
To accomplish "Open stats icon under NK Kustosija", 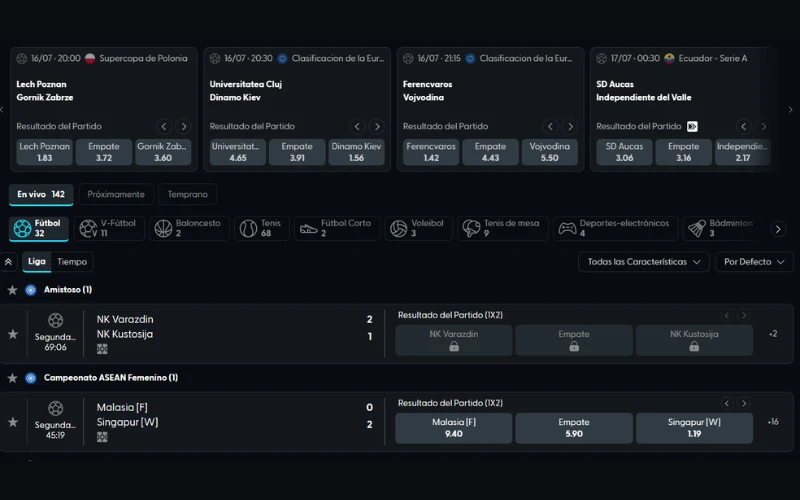I will coord(102,349).
